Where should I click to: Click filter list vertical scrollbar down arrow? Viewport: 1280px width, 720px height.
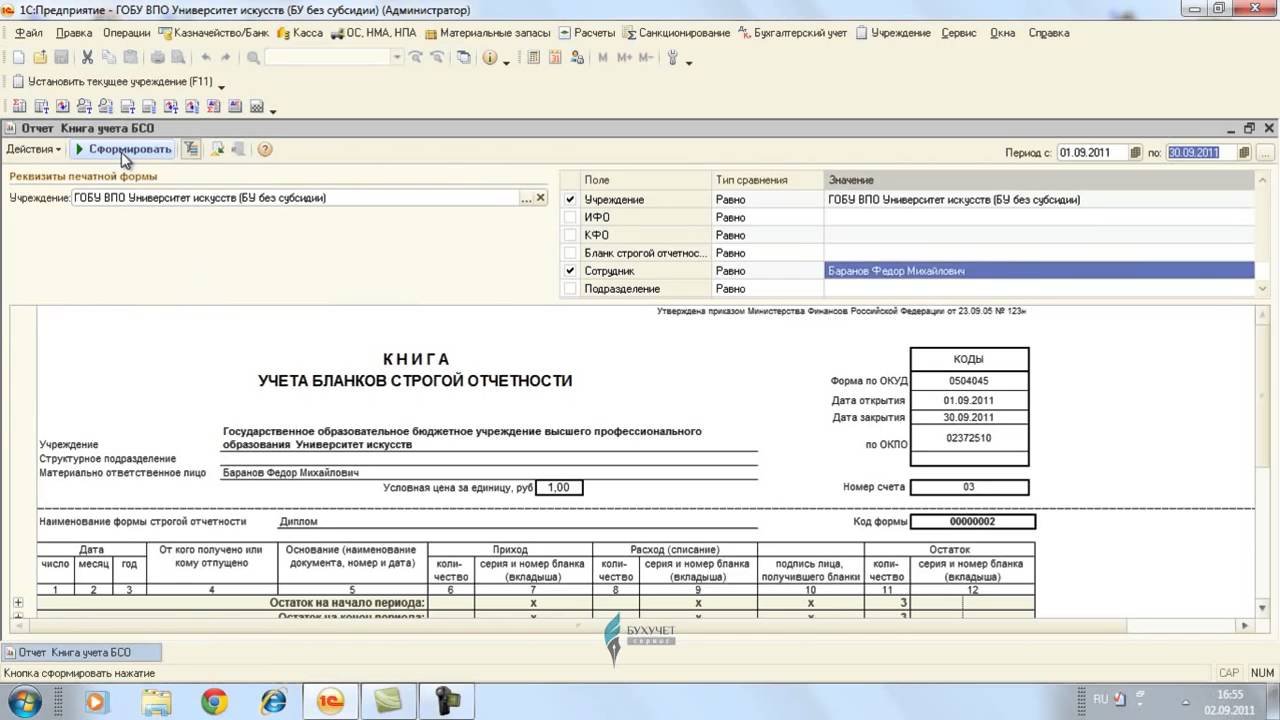point(1262,289)
